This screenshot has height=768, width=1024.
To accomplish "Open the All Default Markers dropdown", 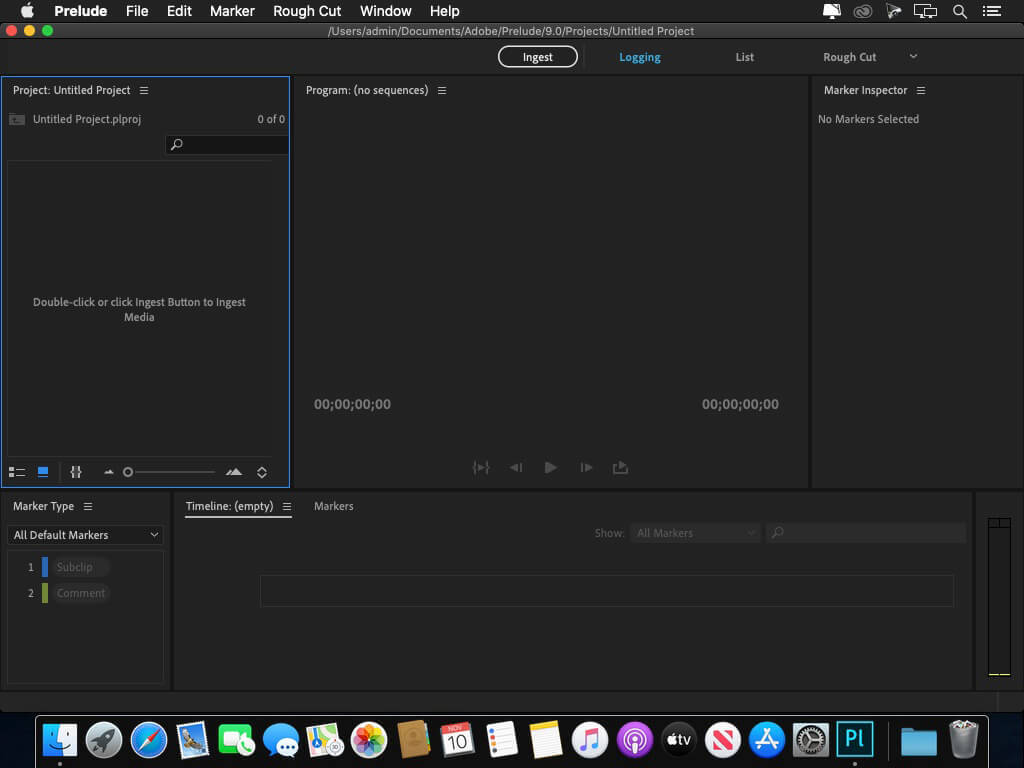I will 85,535.
